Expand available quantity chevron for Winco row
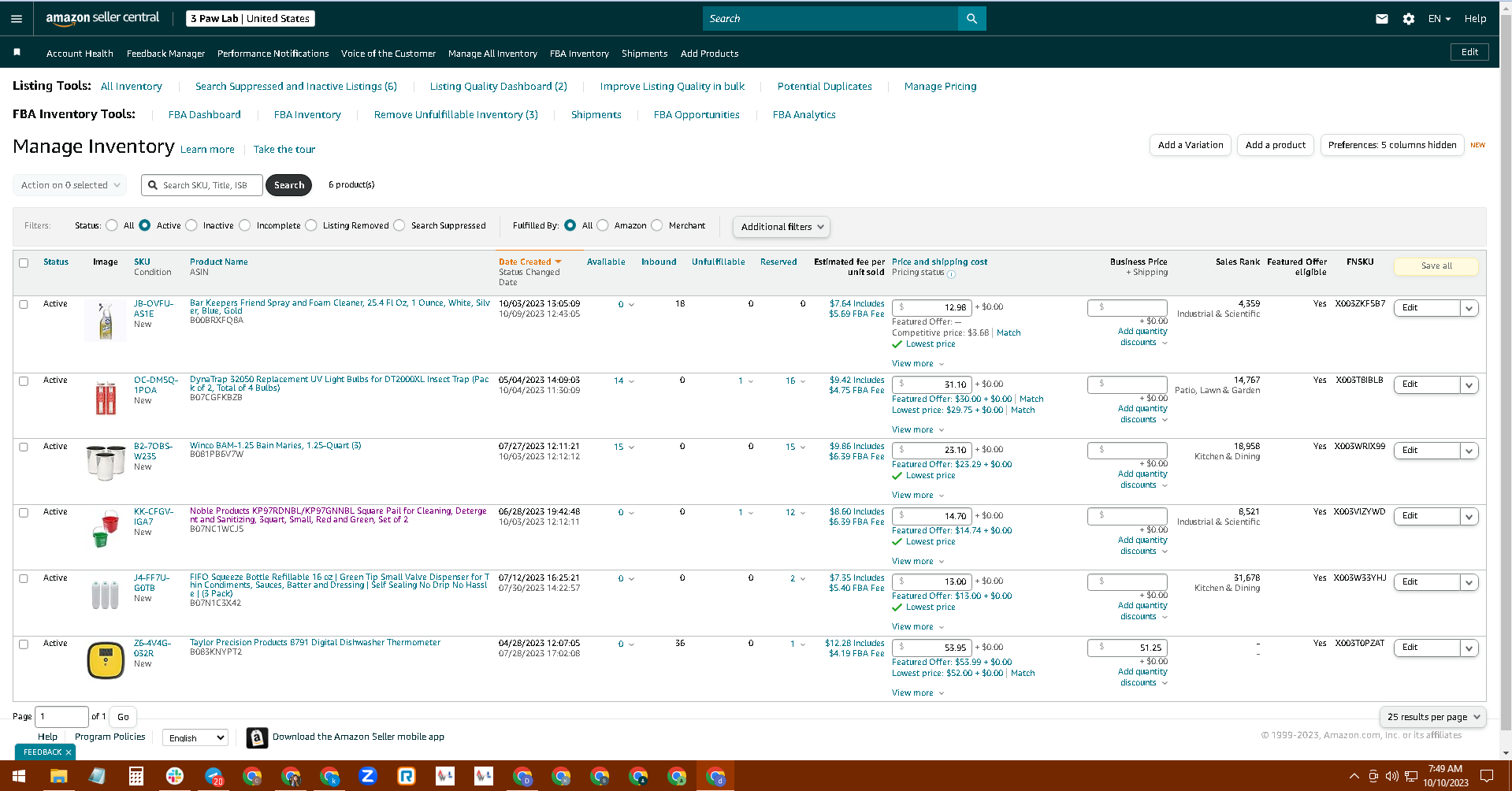Viewport: 1512px width, 791px height. 631,447
